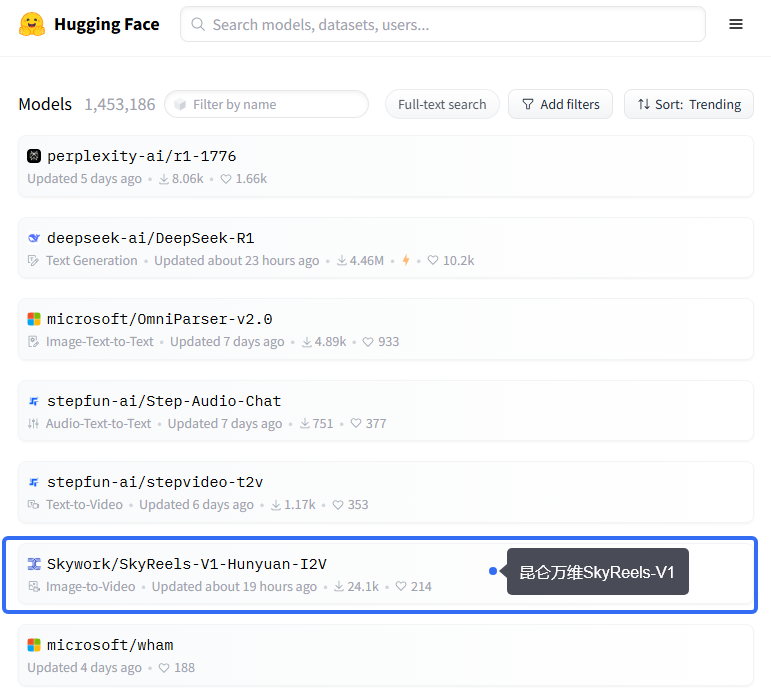This screenshot has height=692, width=771.
Task: Click the Image-to-Video task icon
Action: pos(33,586)
